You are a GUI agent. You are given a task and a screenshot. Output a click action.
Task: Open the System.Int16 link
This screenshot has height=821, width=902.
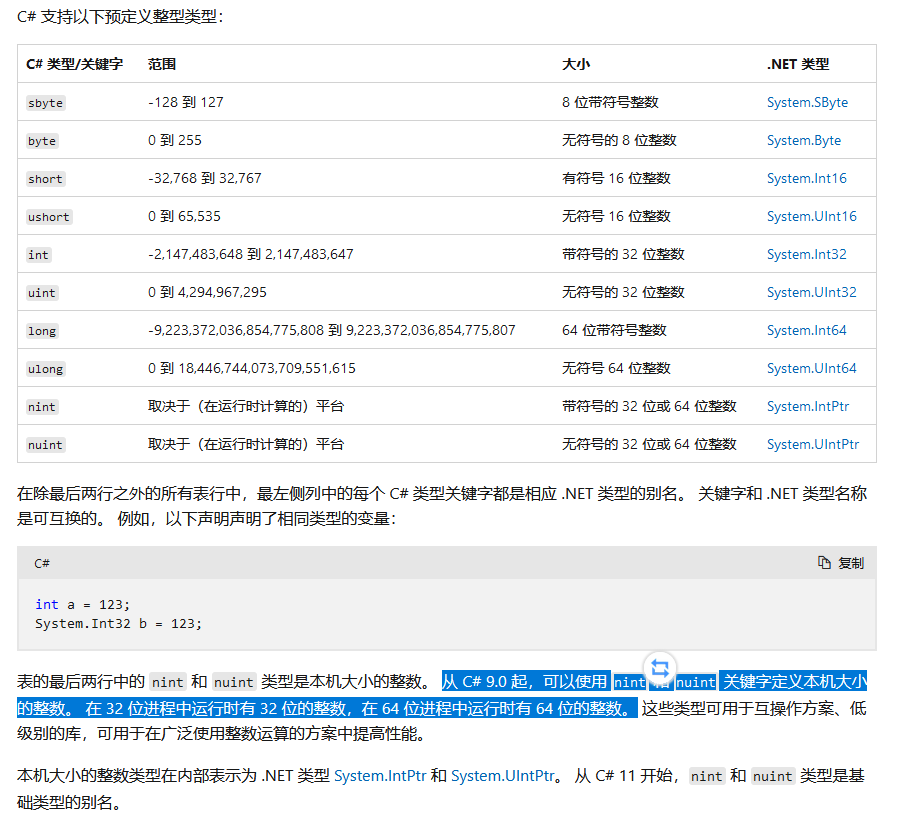click(x=807, y=178)
